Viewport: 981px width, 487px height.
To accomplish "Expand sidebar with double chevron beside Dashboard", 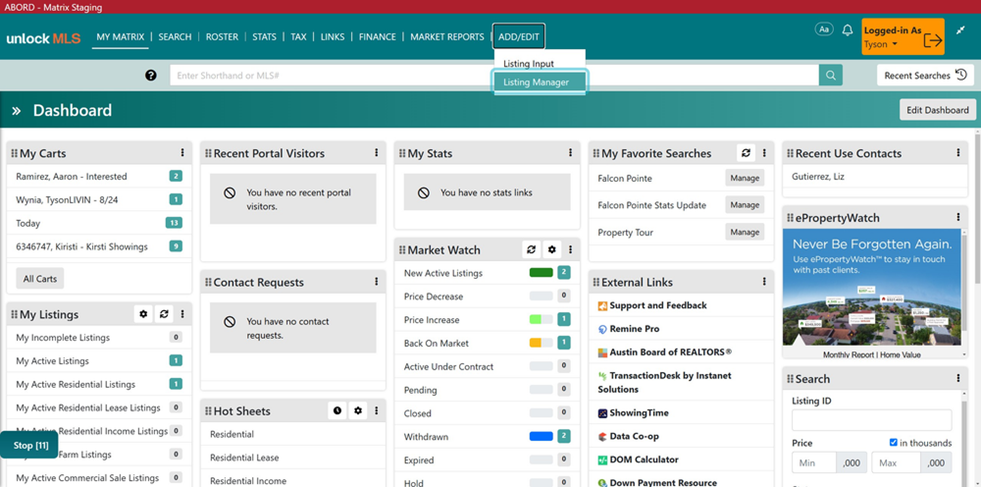I will coord(16,111).
